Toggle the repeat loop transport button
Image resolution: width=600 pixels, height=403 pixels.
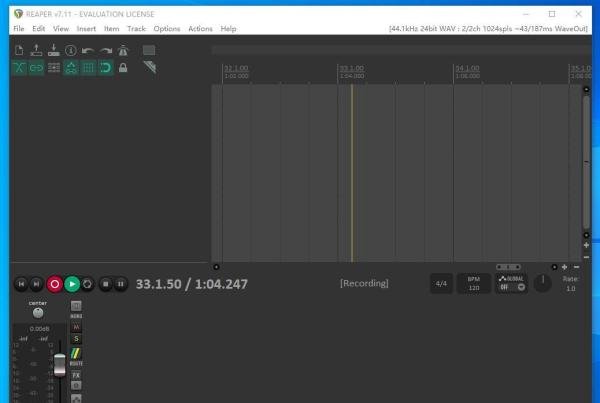88,284
